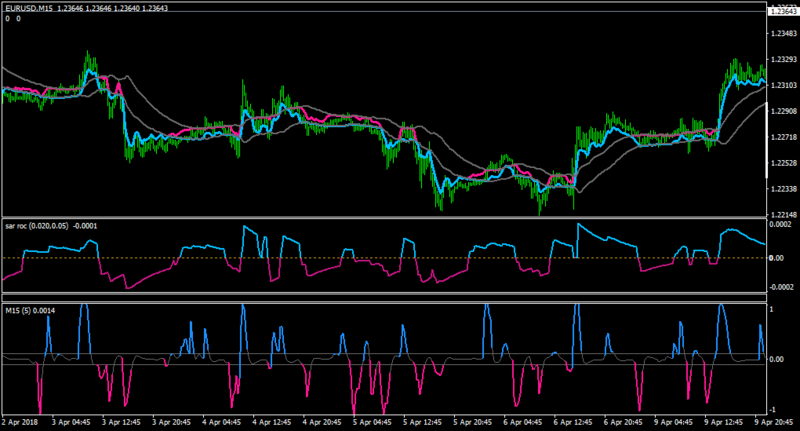The height and width of the screenshot is (431, 800).
Task: Click the 0.00 level on sar roc scale
Action: pyautogui.click(x=776, y=258)
